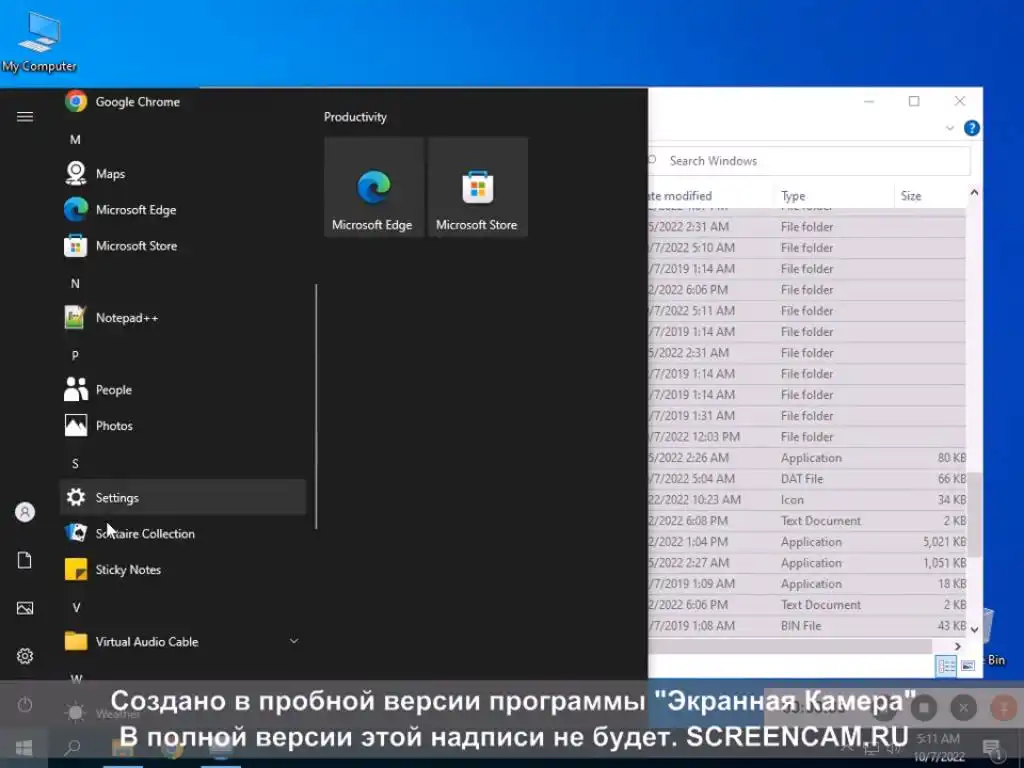Image resolution: width=1024 pixels, height=768 pixels.
Task: Launch Solitaire Collection
Action: pyautogui.click(x=182, y=534)
